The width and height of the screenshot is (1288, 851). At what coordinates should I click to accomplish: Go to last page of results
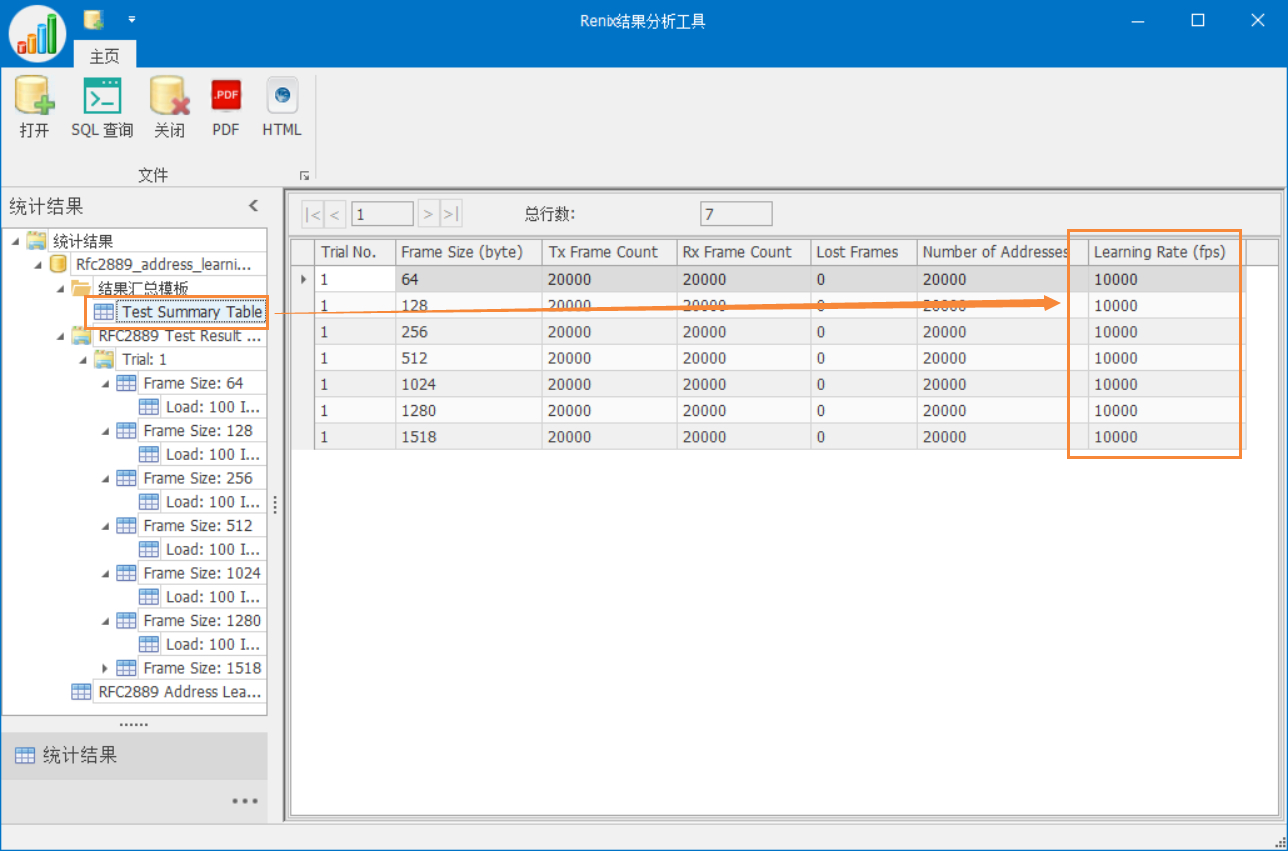451,213
